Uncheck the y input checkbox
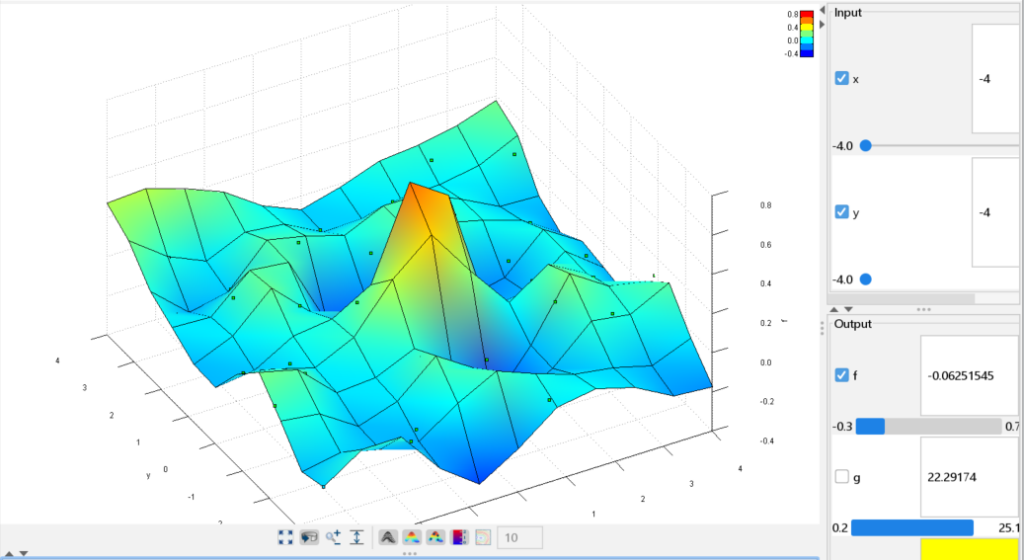Viewport: 1024px width, 560px height. [841, 212]
